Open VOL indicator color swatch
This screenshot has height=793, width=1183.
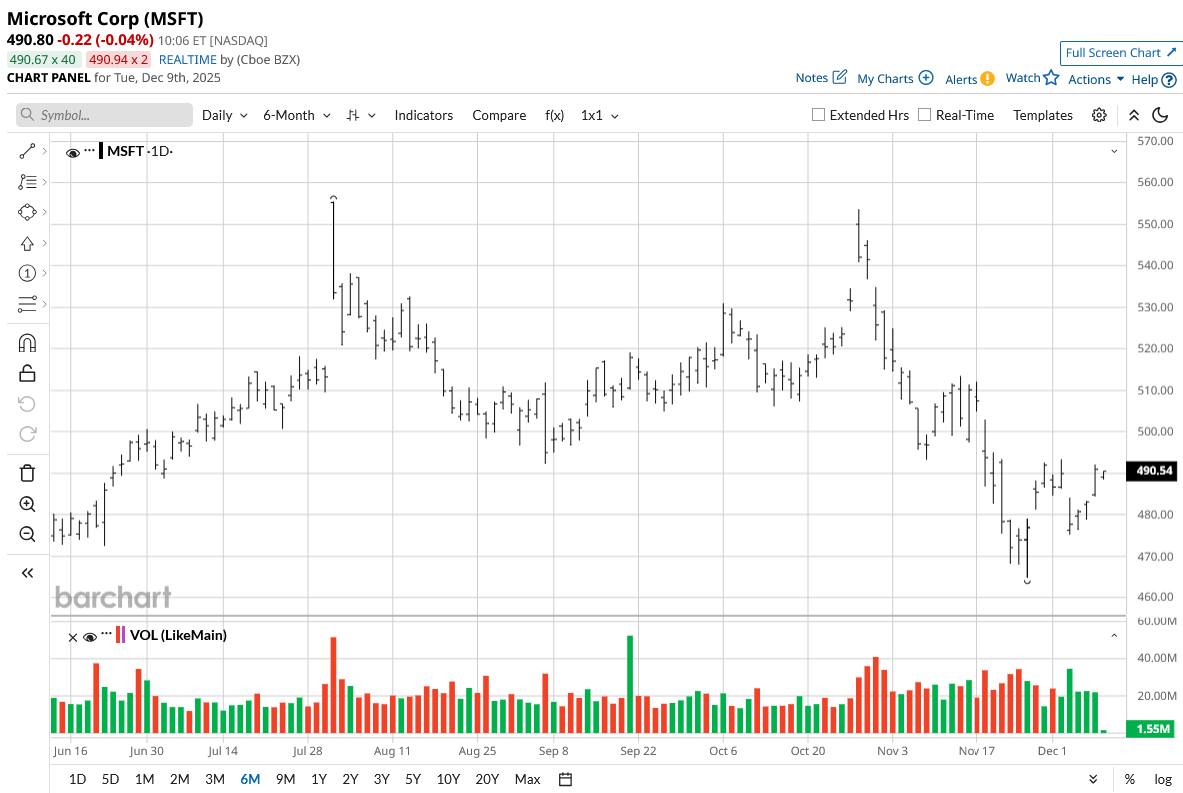(120, 635)
